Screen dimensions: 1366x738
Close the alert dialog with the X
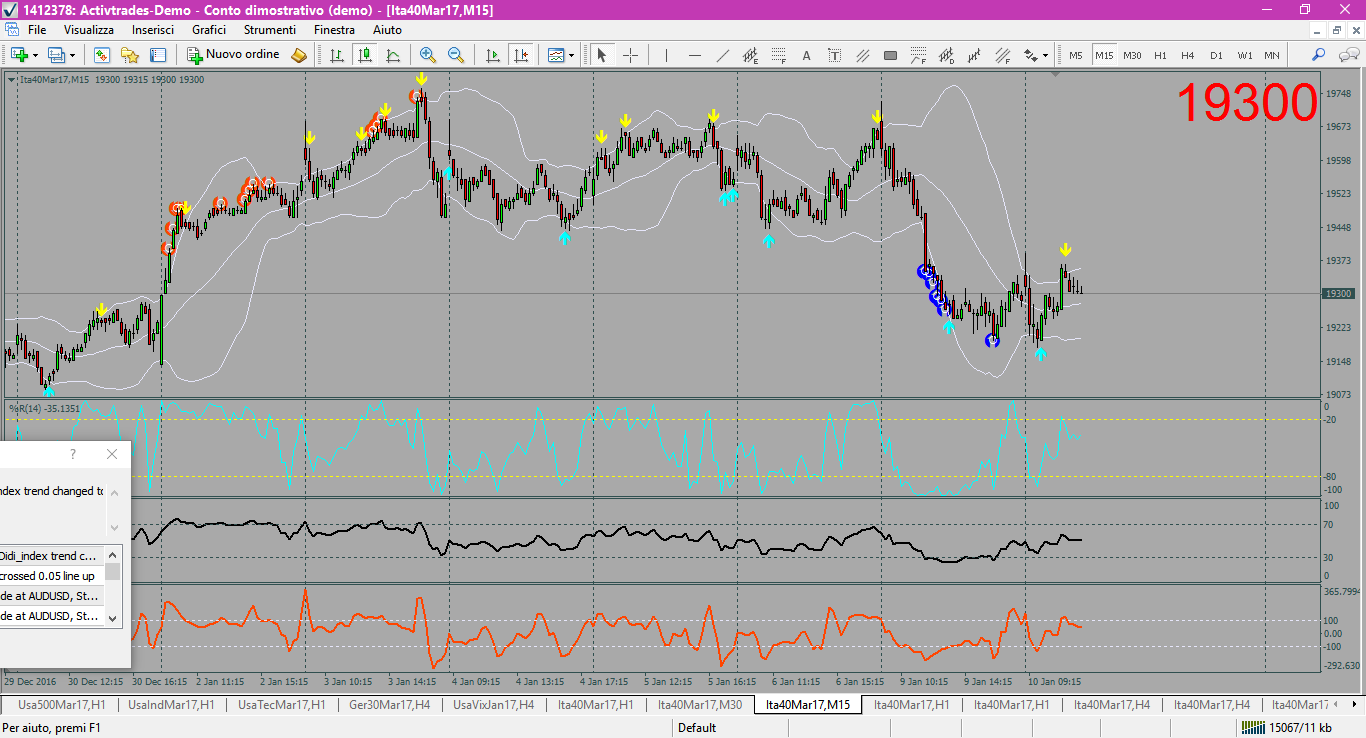click(x=112, y=454)
